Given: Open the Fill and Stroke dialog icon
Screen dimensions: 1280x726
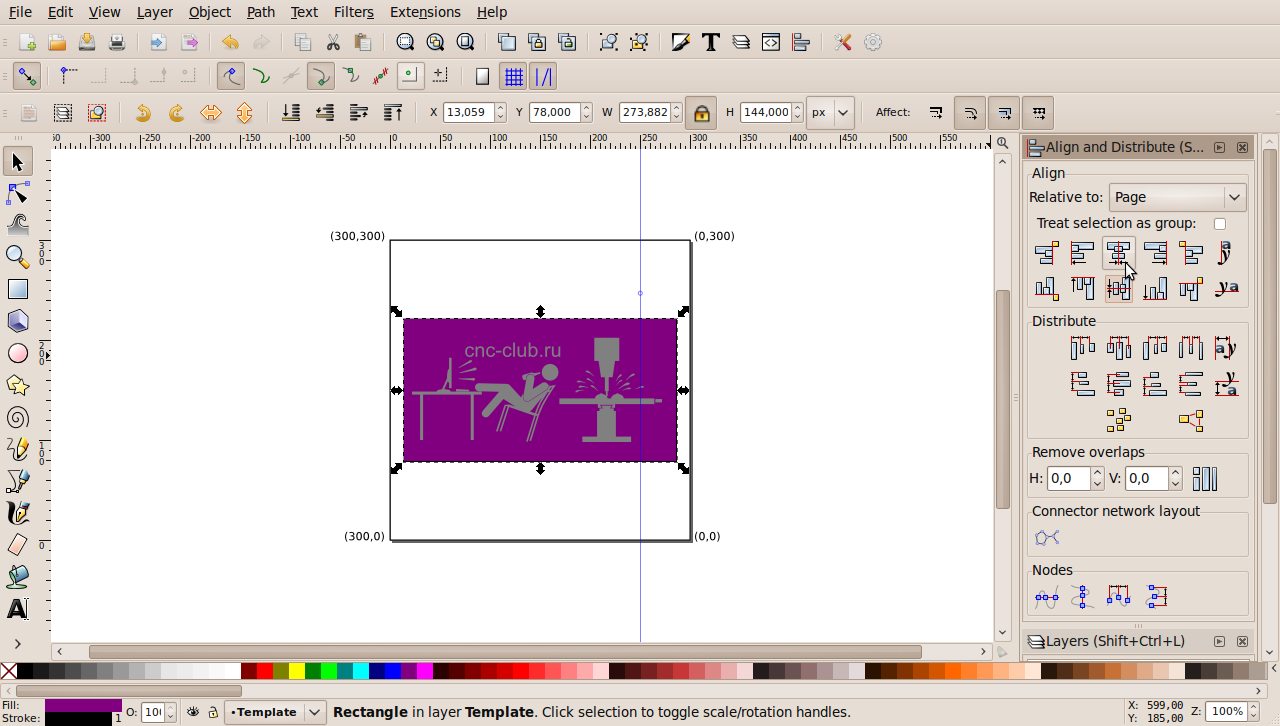Looking at the screenshot, I should [x=681, y=42].
